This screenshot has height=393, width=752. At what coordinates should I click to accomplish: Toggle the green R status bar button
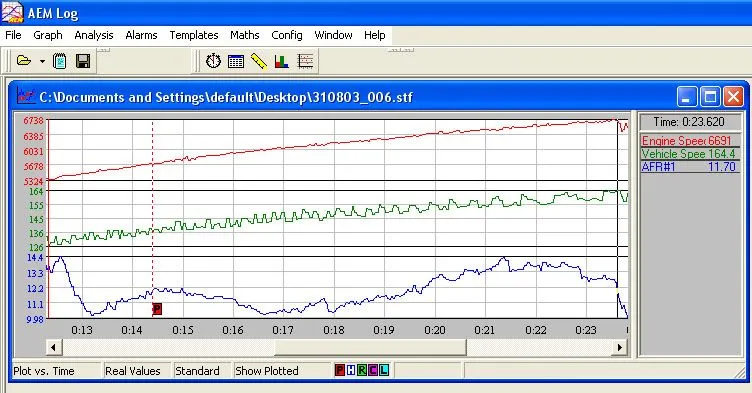click(x=362, y=370)
